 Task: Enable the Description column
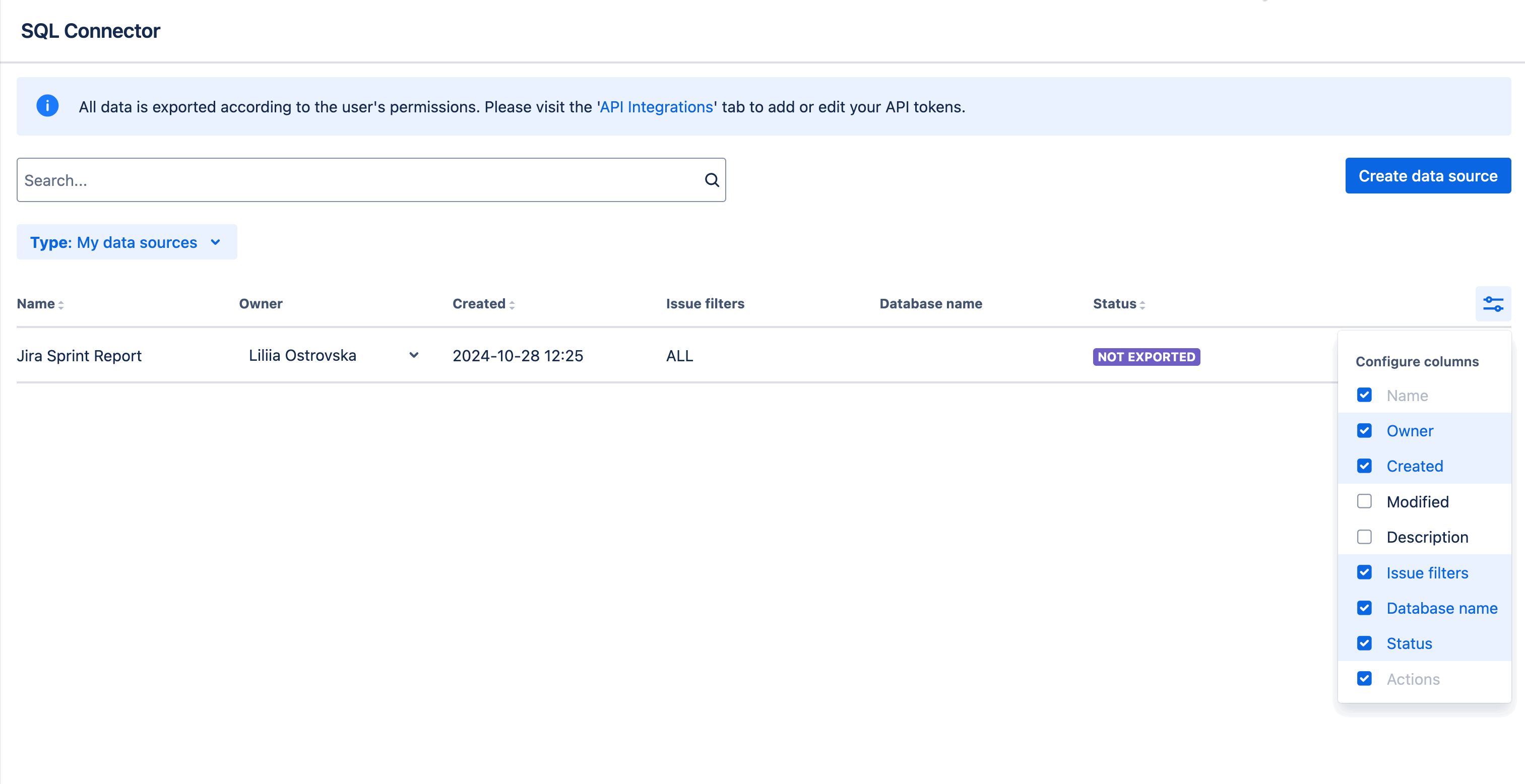(x=1365, y=537)
